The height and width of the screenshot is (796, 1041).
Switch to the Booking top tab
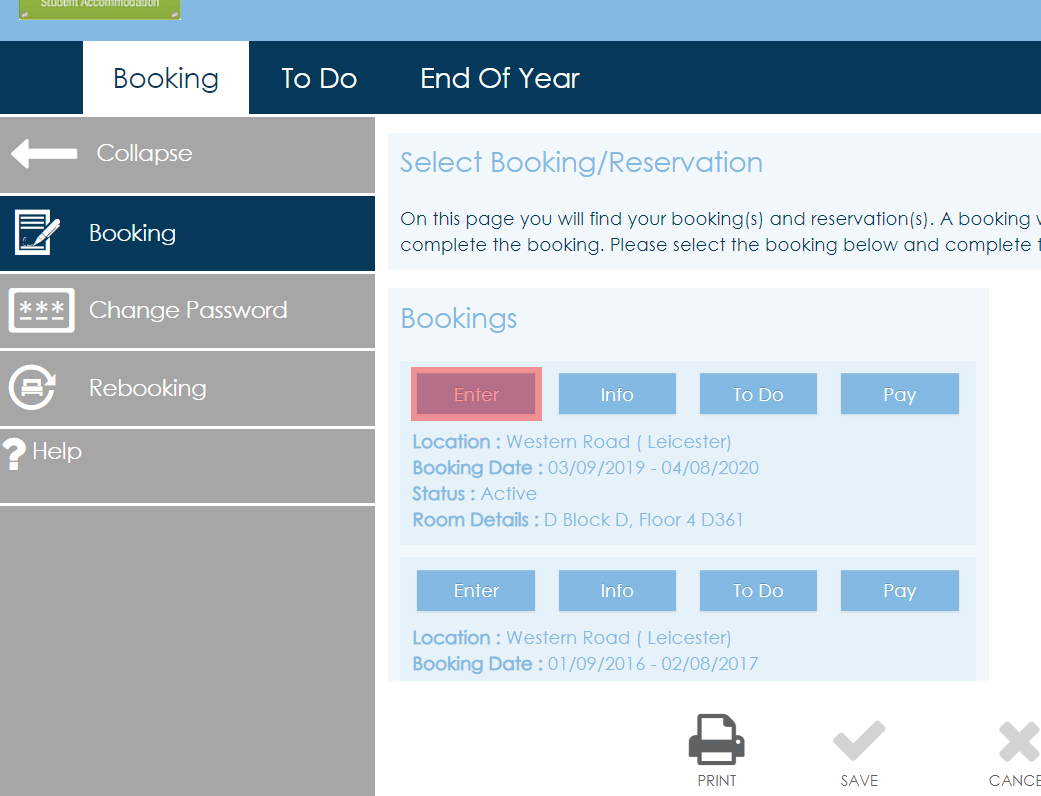[166, 78]
